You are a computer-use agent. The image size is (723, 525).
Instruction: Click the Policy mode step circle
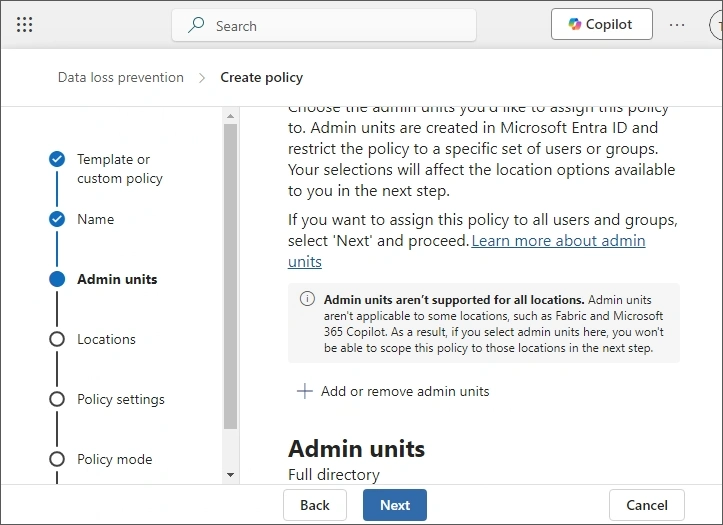click(x=57, y=459)
